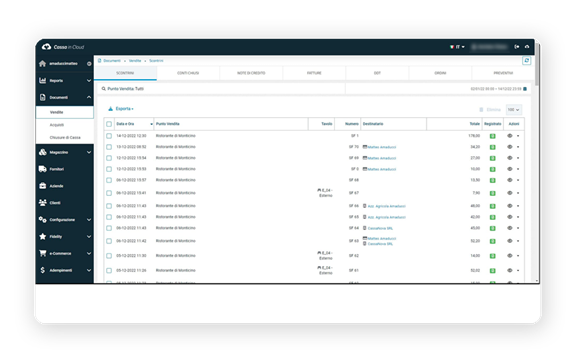Click the Documenti file icon in the sidebar

pyautogui.click(x=43, y=97)
